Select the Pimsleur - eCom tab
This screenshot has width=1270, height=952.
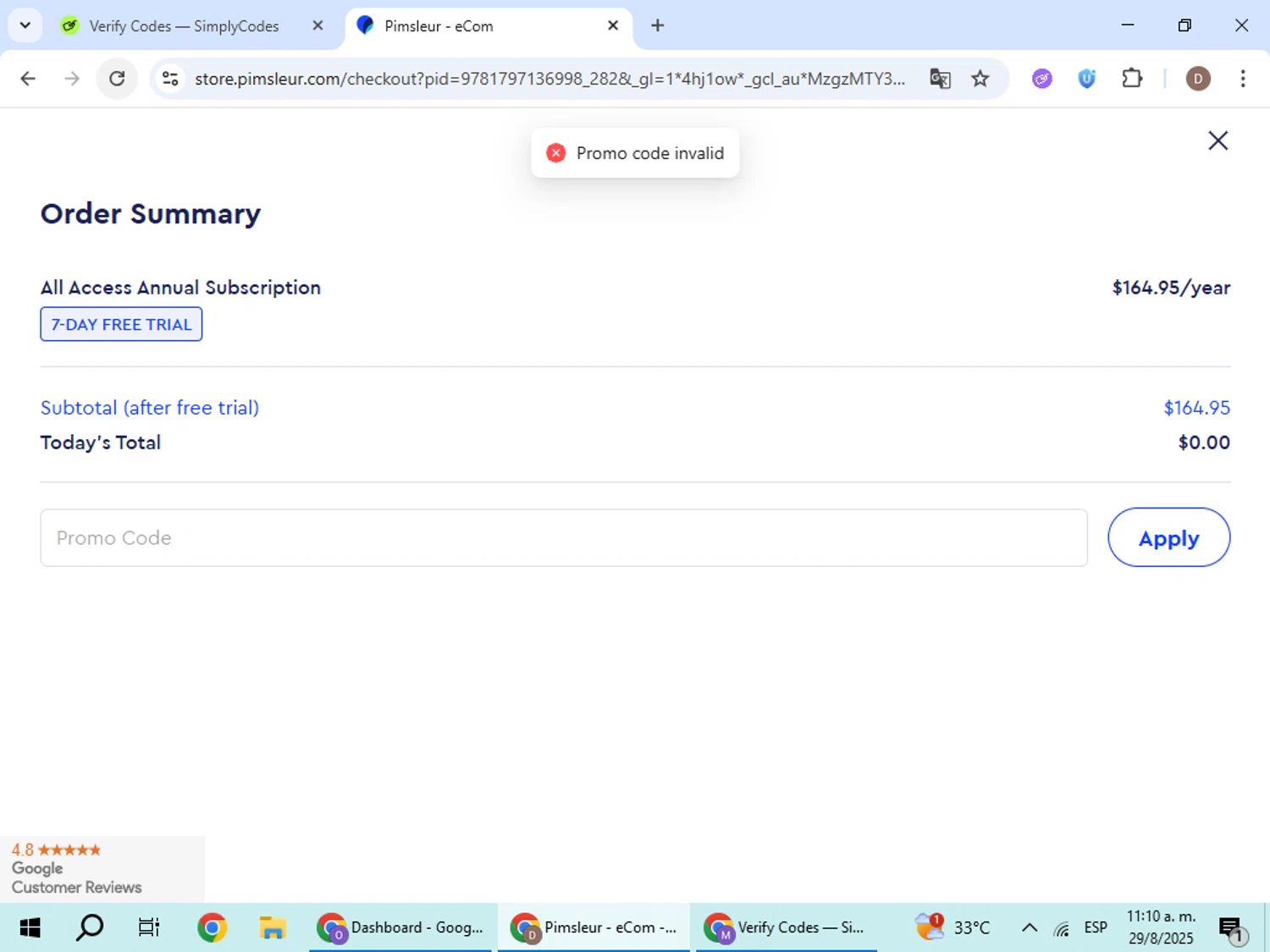tap(489, 26)
